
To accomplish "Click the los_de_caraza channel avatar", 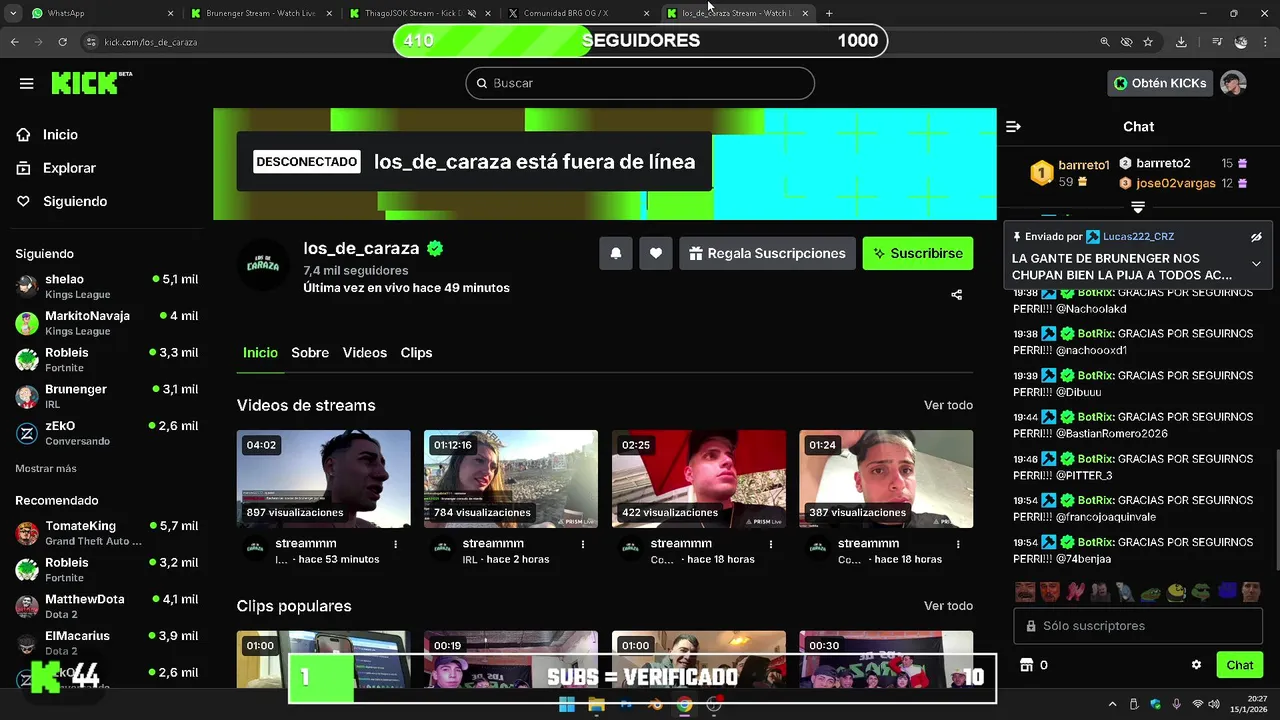I will pyautogui.click(x=262, y=265).
